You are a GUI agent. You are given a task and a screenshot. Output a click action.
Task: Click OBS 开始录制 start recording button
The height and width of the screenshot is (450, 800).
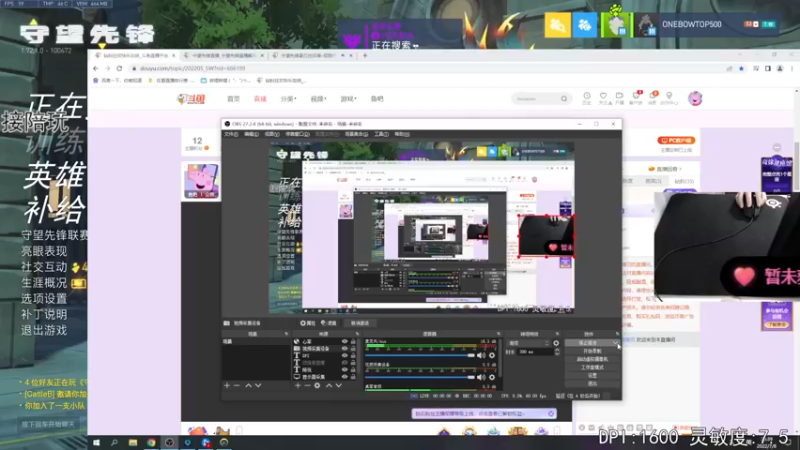(x=592, y=351)
